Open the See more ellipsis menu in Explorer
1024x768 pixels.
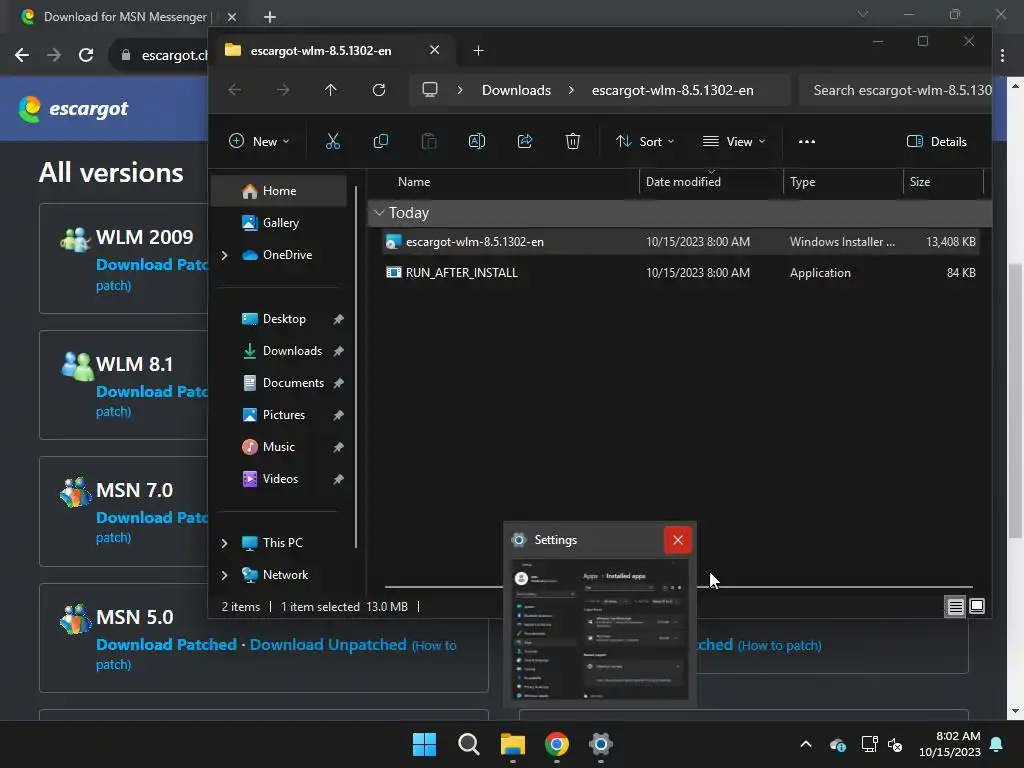coord(807,141)
